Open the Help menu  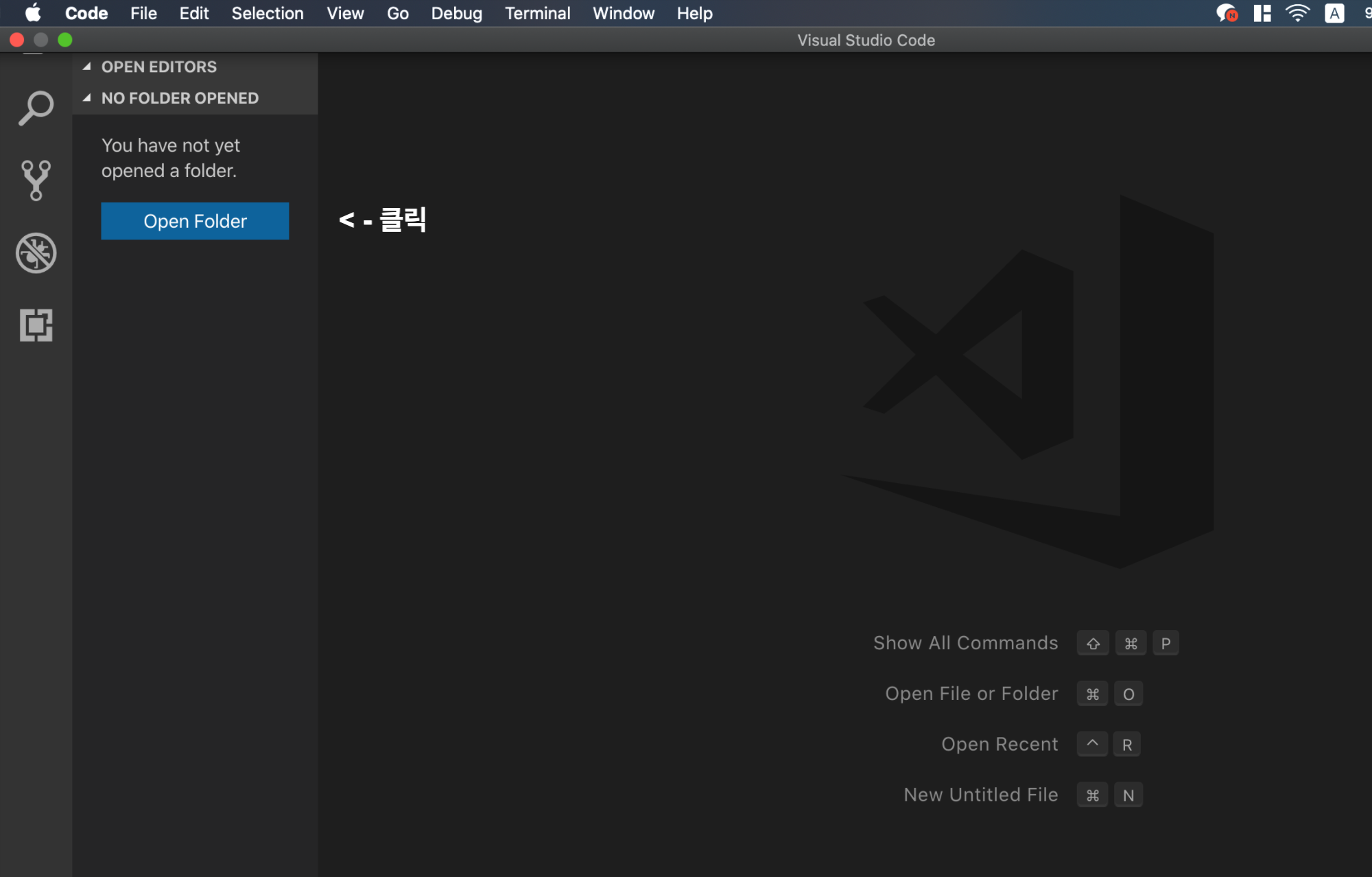click(x=695, y=13)
